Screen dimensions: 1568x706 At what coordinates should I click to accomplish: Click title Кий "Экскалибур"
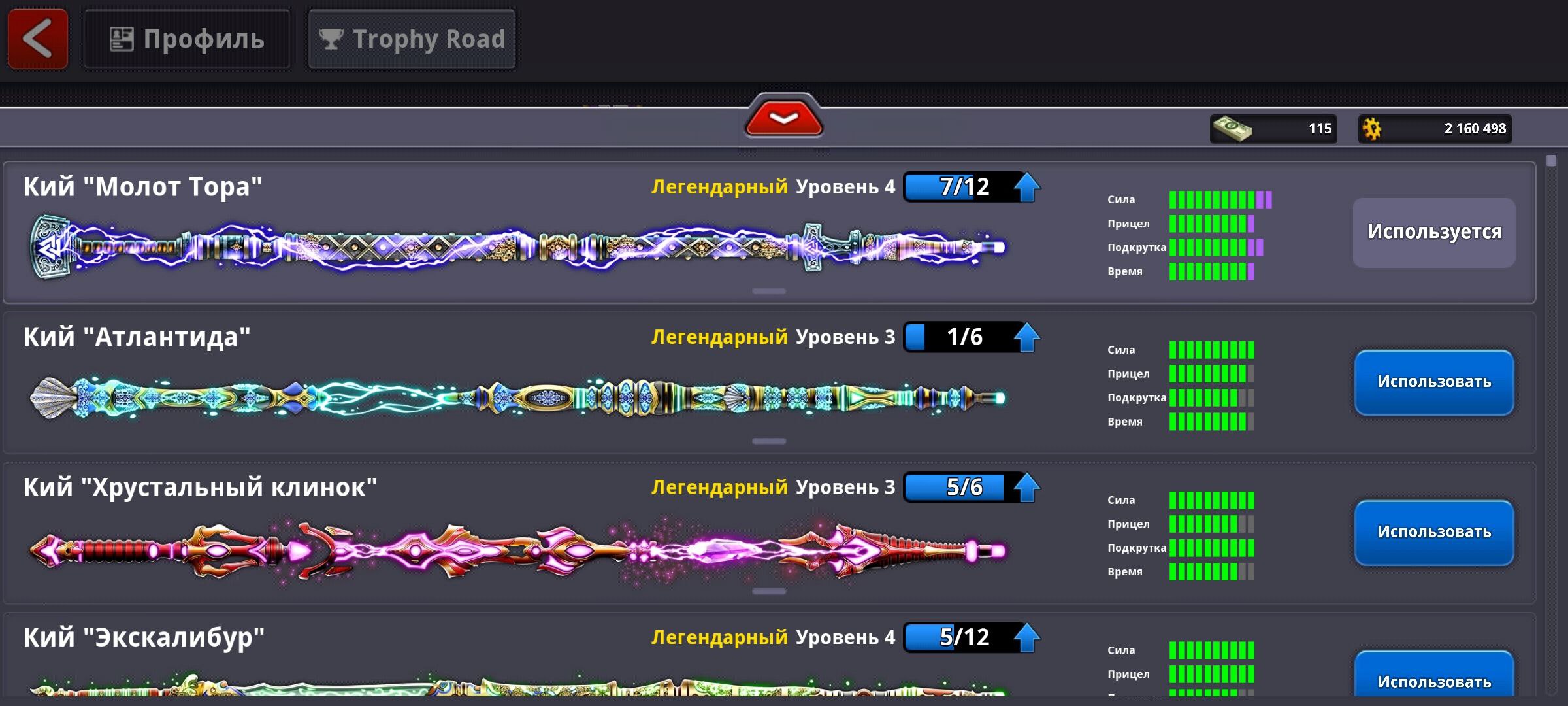[x=144, y=637]
